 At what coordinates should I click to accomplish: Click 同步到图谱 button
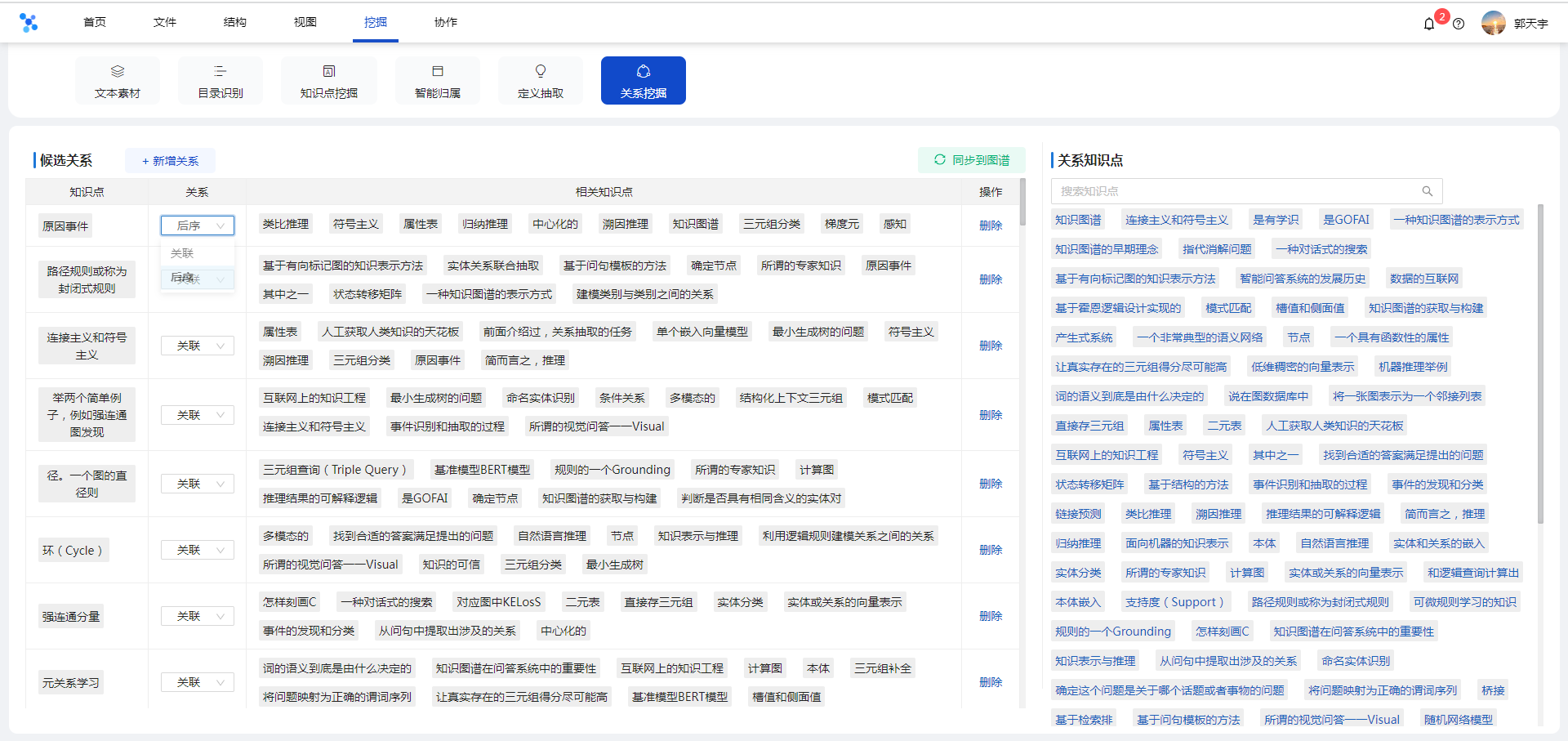pos(972,160)
